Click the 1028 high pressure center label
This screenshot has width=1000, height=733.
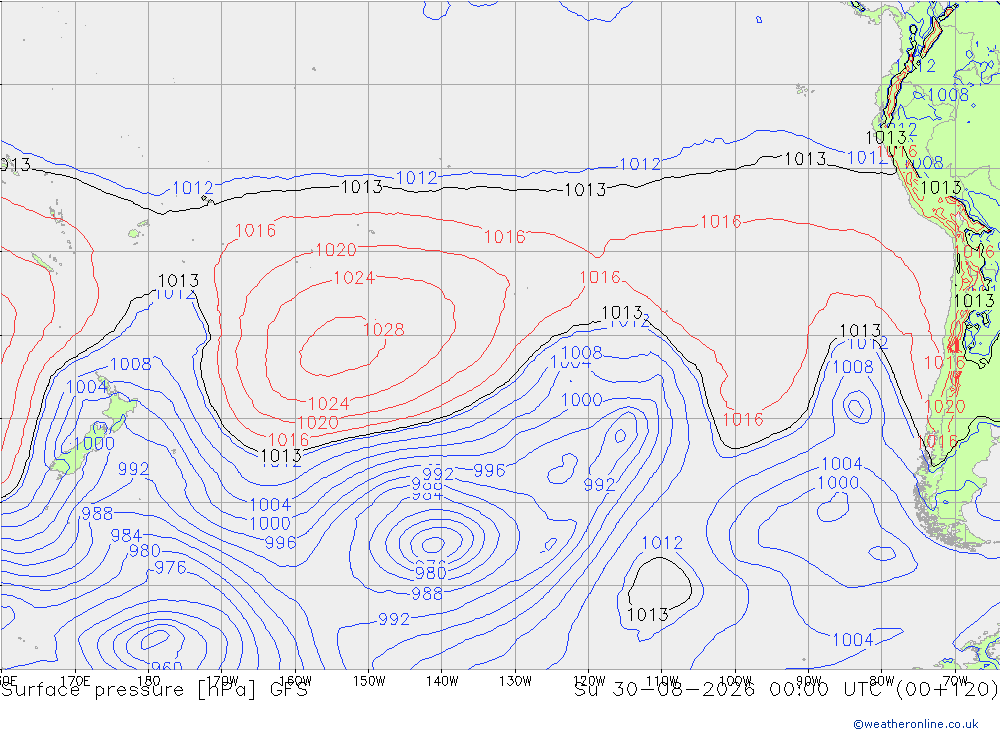[x=383, y=329]
